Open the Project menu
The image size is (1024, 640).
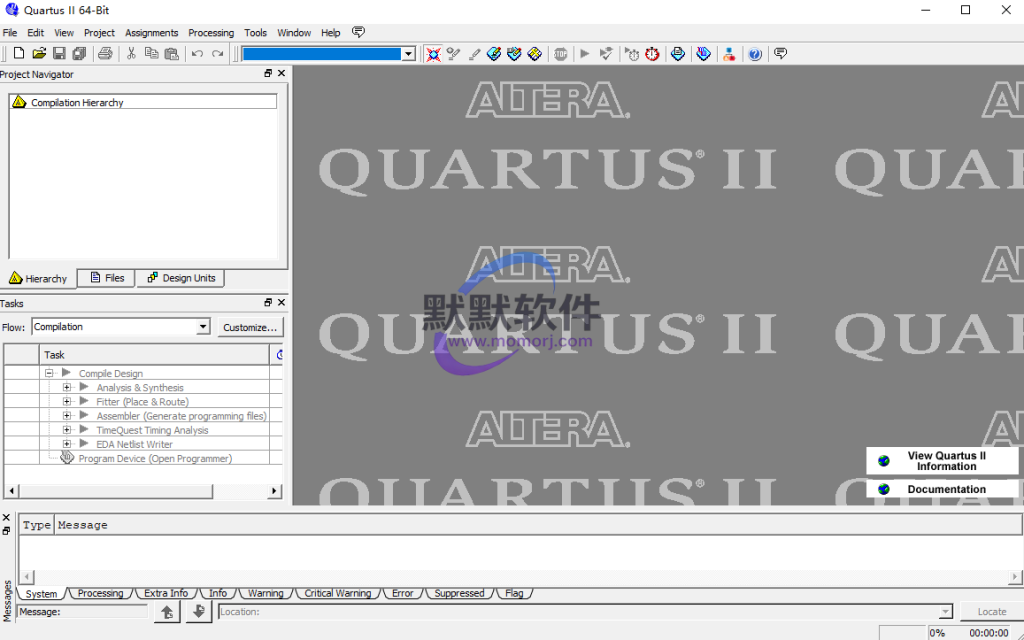99,33
